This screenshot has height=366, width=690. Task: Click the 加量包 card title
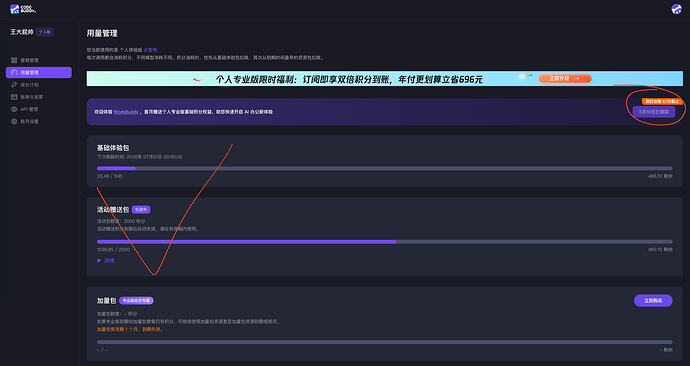(106, 301)
